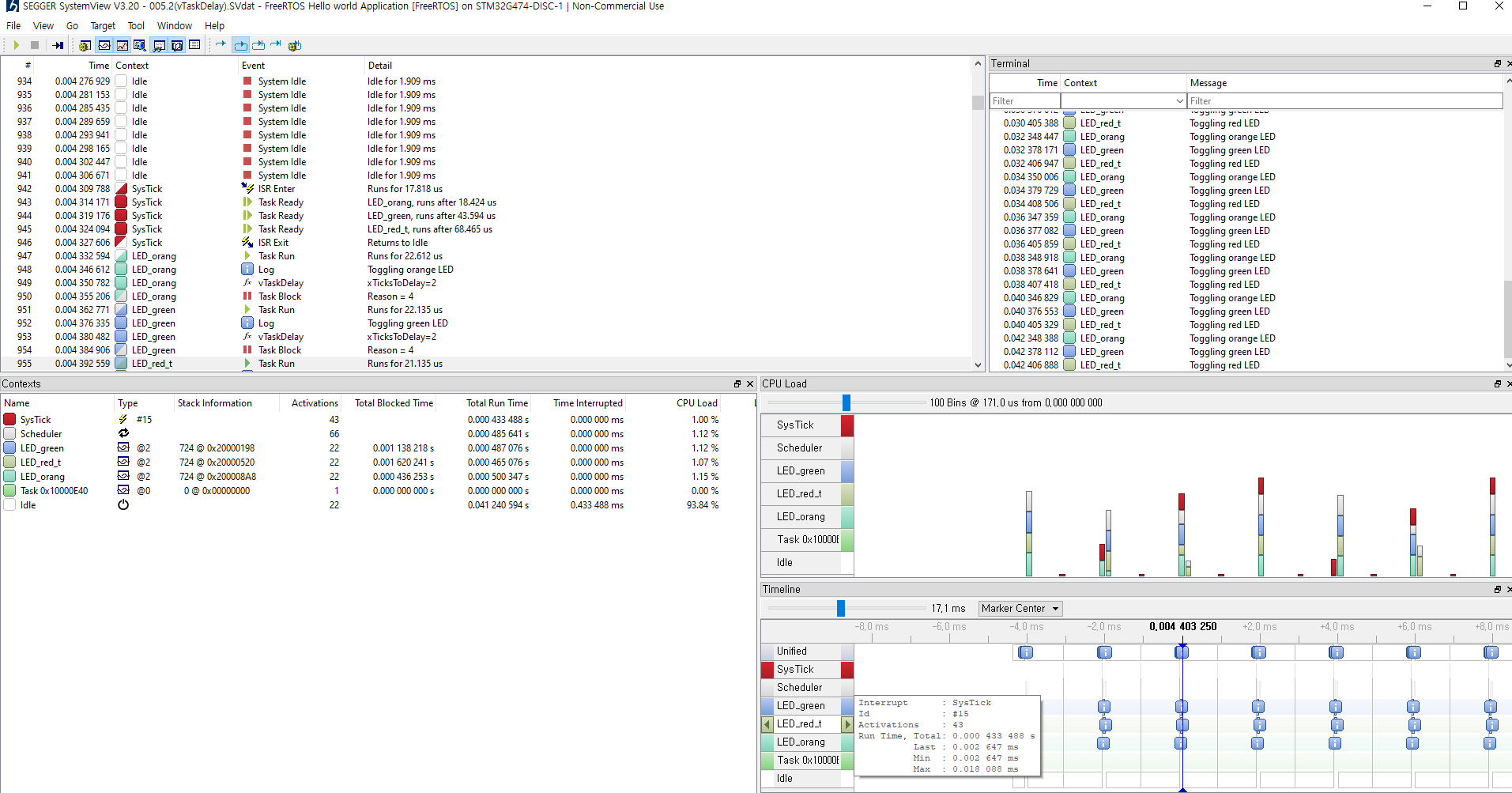Click SysTick color swatch in Contexts list

point(9,419)
